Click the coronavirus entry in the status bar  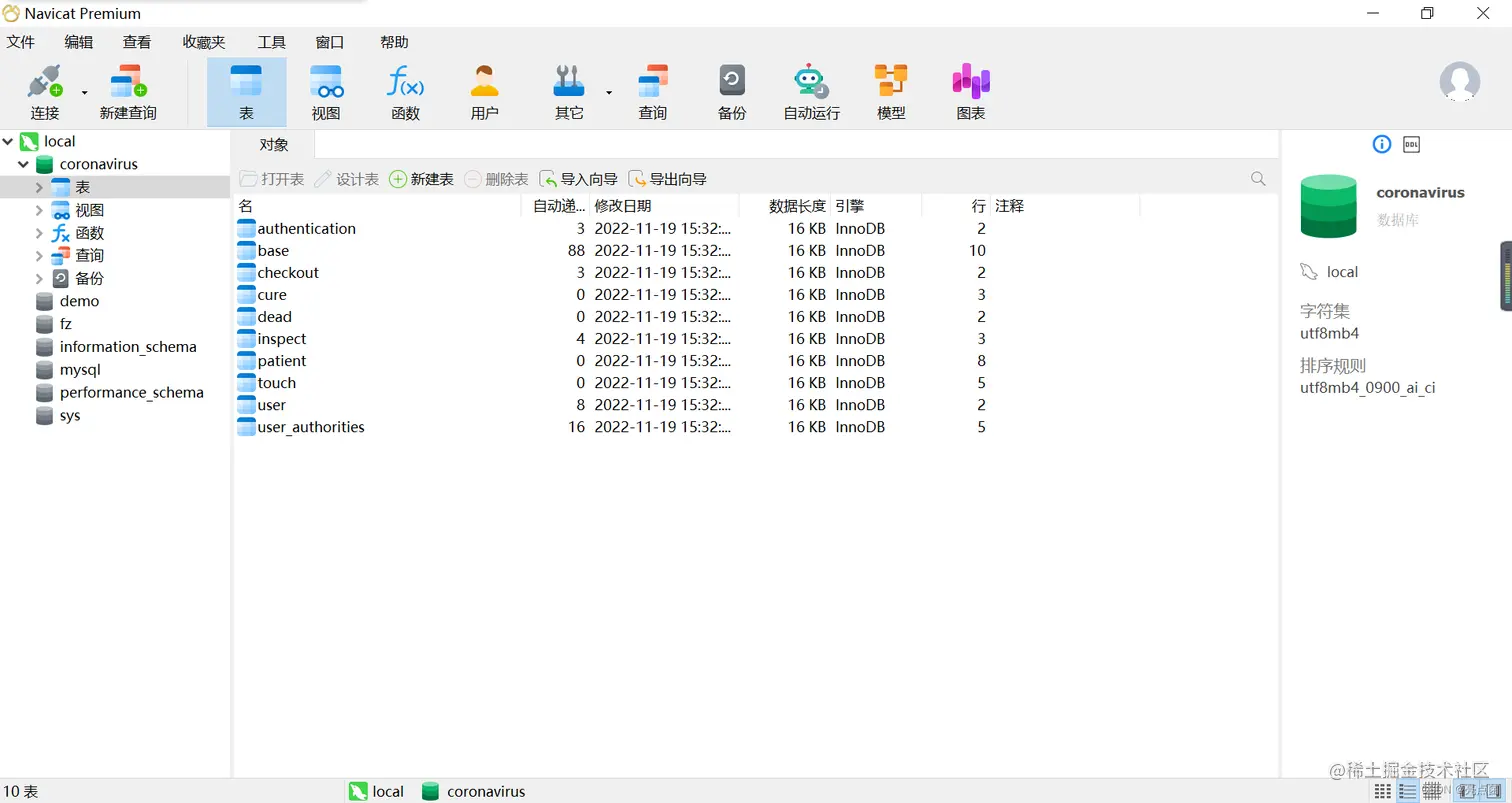473,791
